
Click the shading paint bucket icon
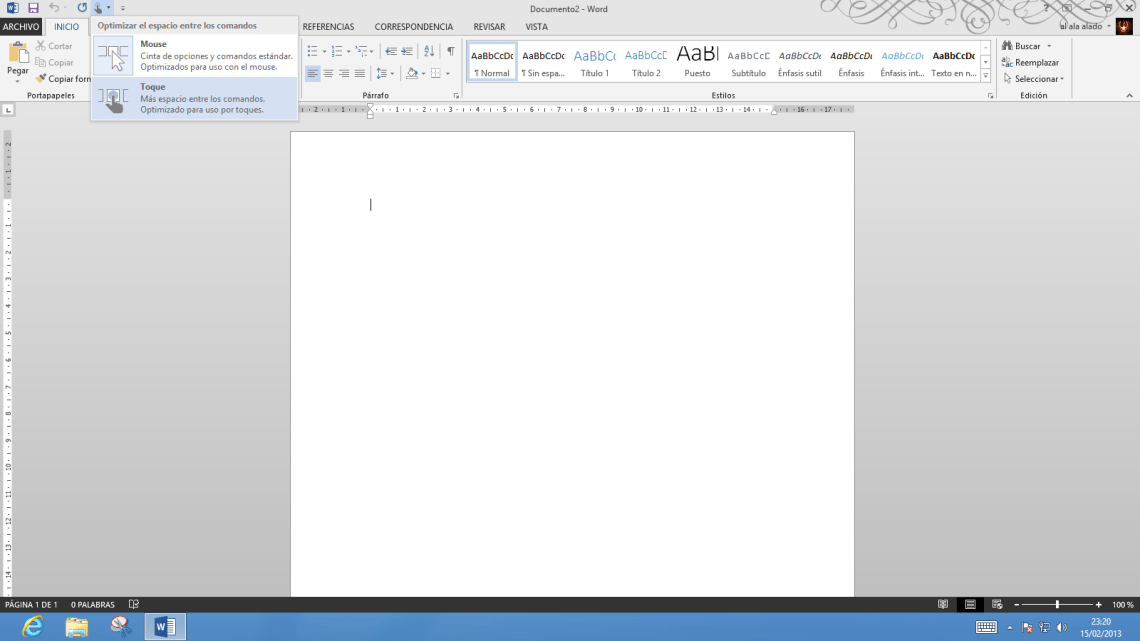pos(412,72)
